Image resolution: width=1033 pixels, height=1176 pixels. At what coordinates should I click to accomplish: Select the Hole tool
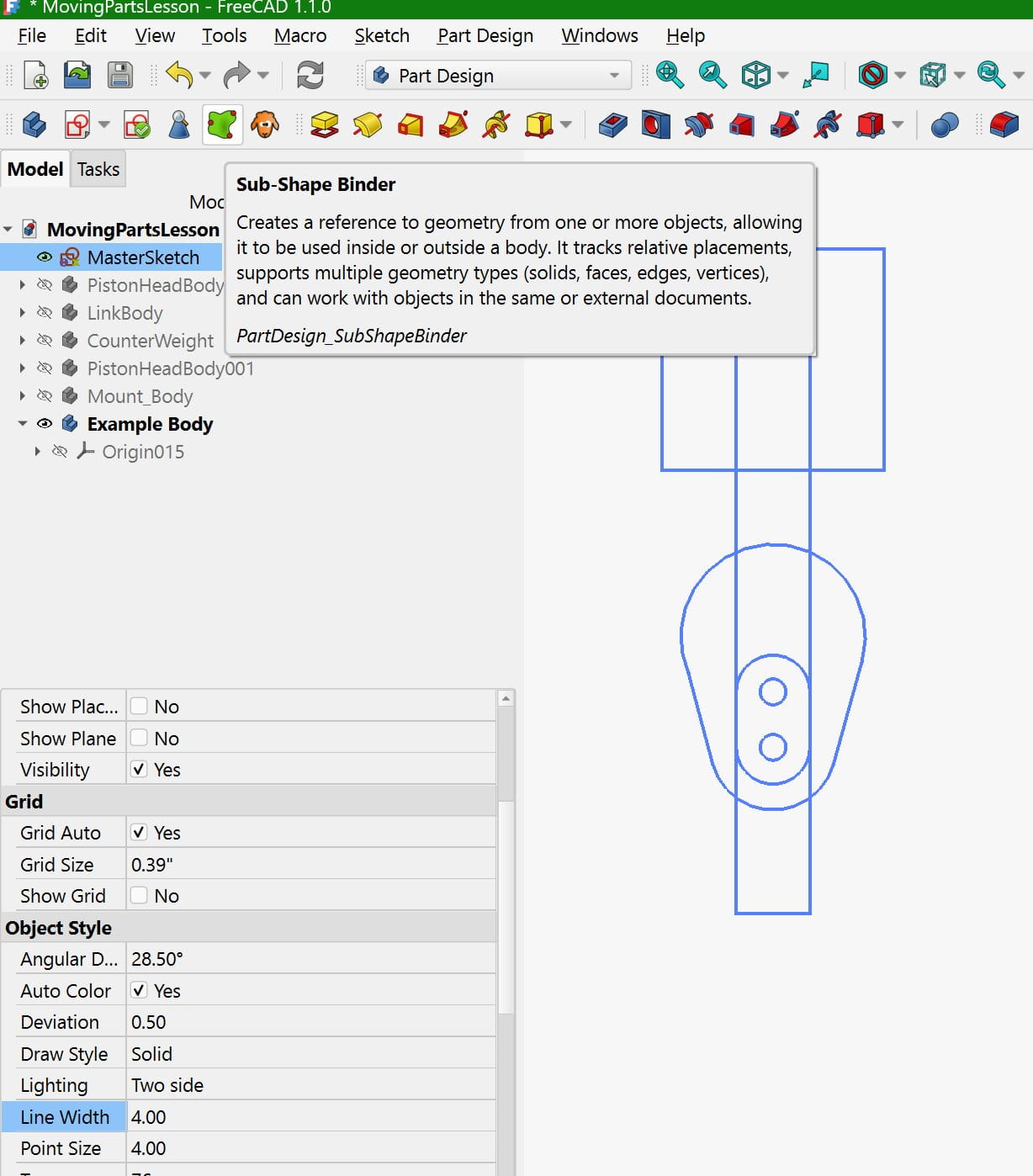(655, 125)
